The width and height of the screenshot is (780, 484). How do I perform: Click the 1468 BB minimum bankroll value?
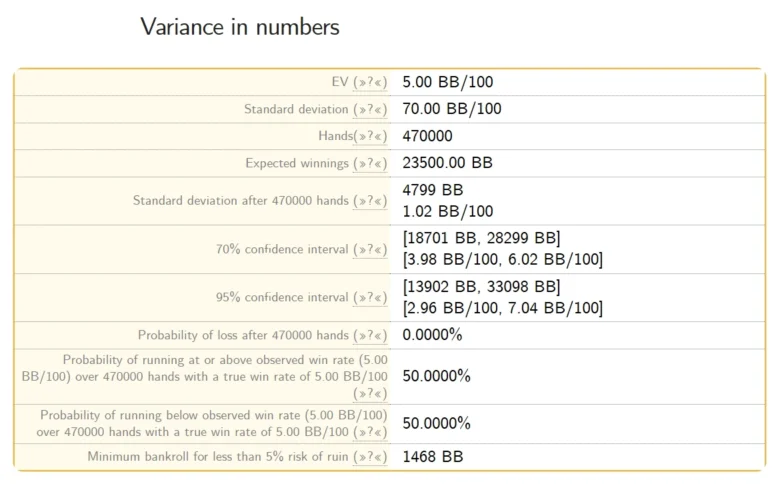coord(432,457)
